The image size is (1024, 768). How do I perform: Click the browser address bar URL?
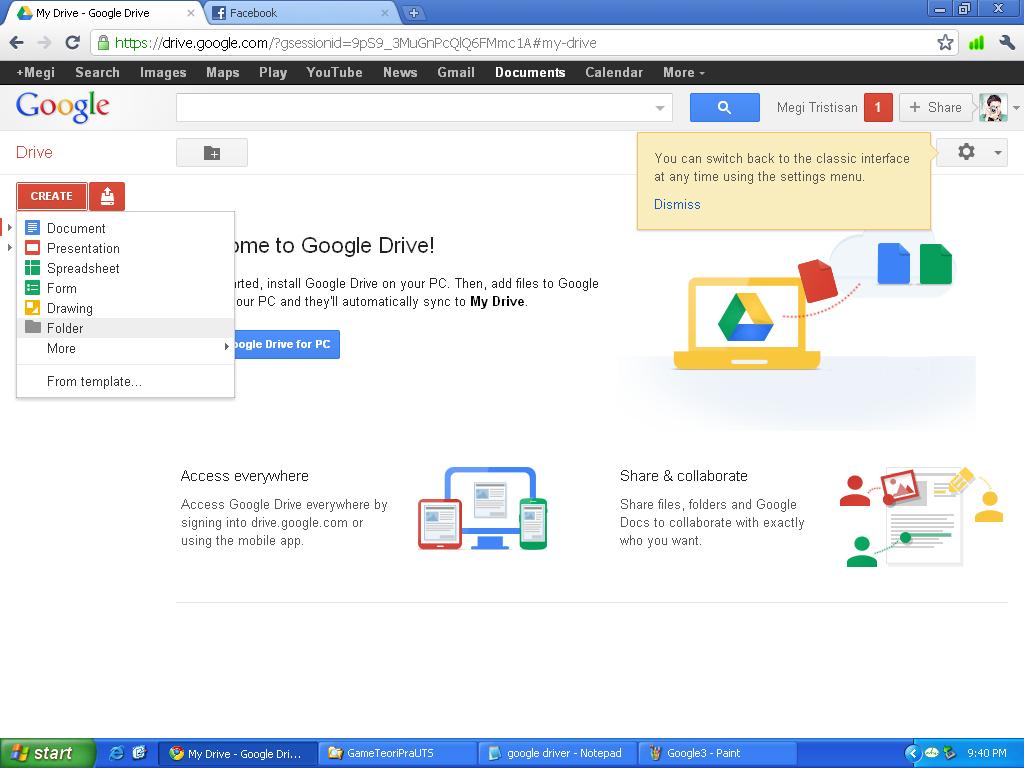point(355,43)
